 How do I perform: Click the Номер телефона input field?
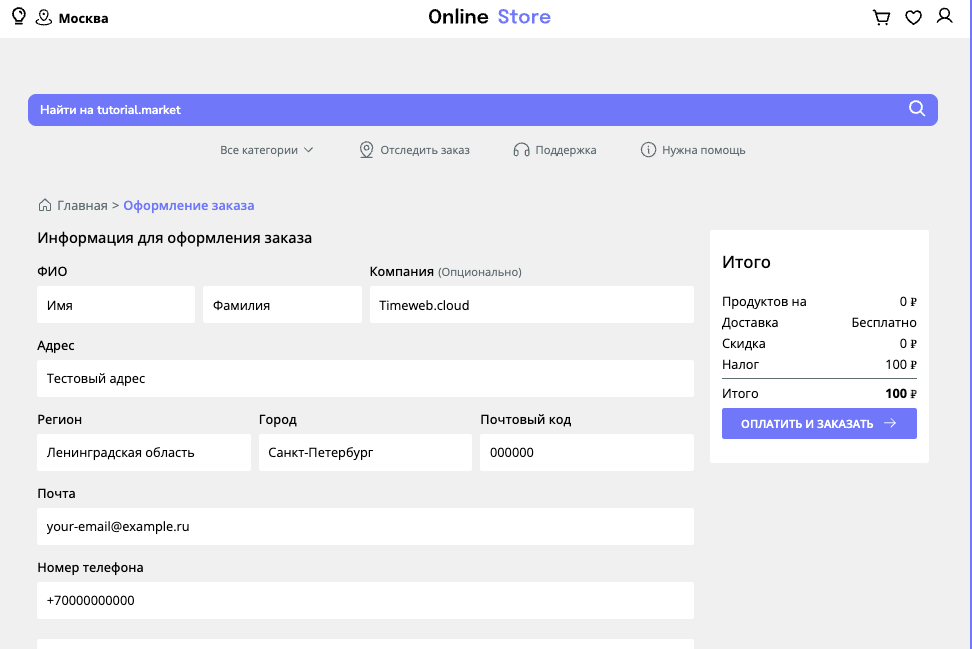[x=365, y=600]
